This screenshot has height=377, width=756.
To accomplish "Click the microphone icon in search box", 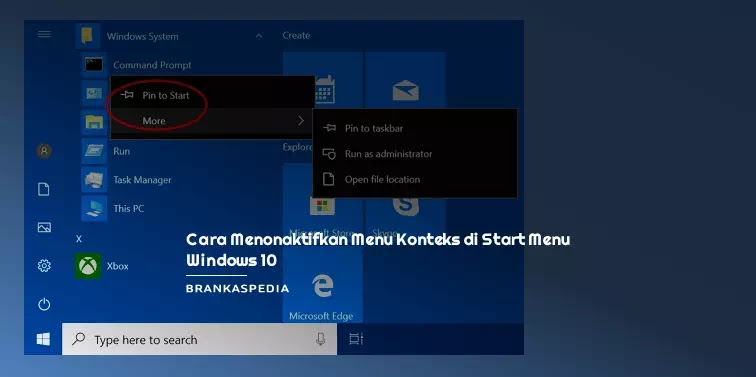I will tap(321, 339).
